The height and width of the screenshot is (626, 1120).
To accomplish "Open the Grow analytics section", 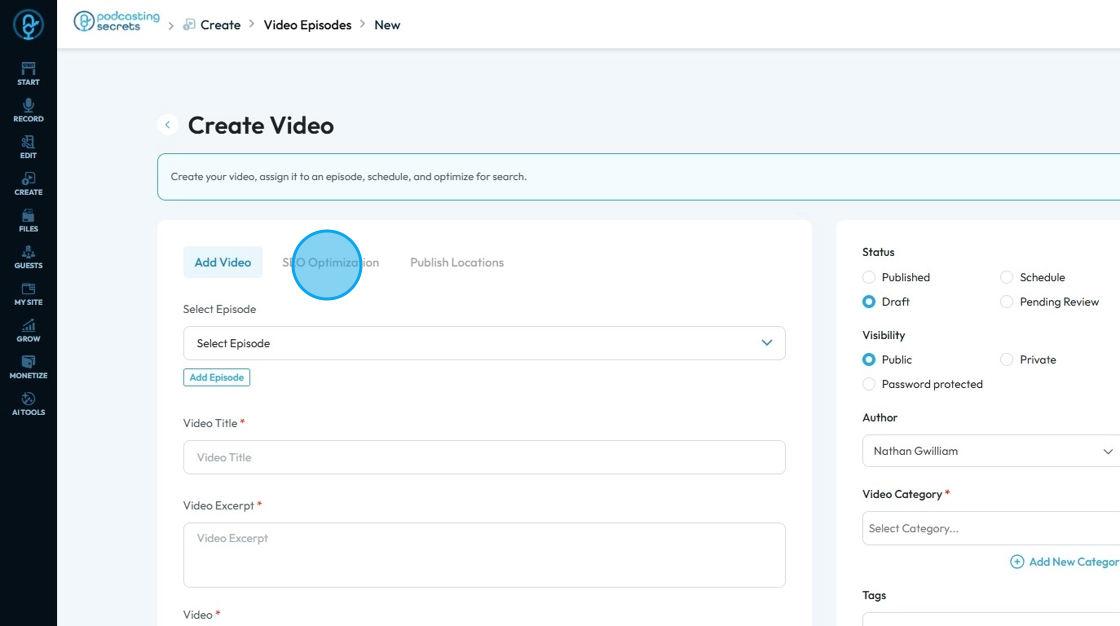I will pyautogui.click(x=29, y=331).
